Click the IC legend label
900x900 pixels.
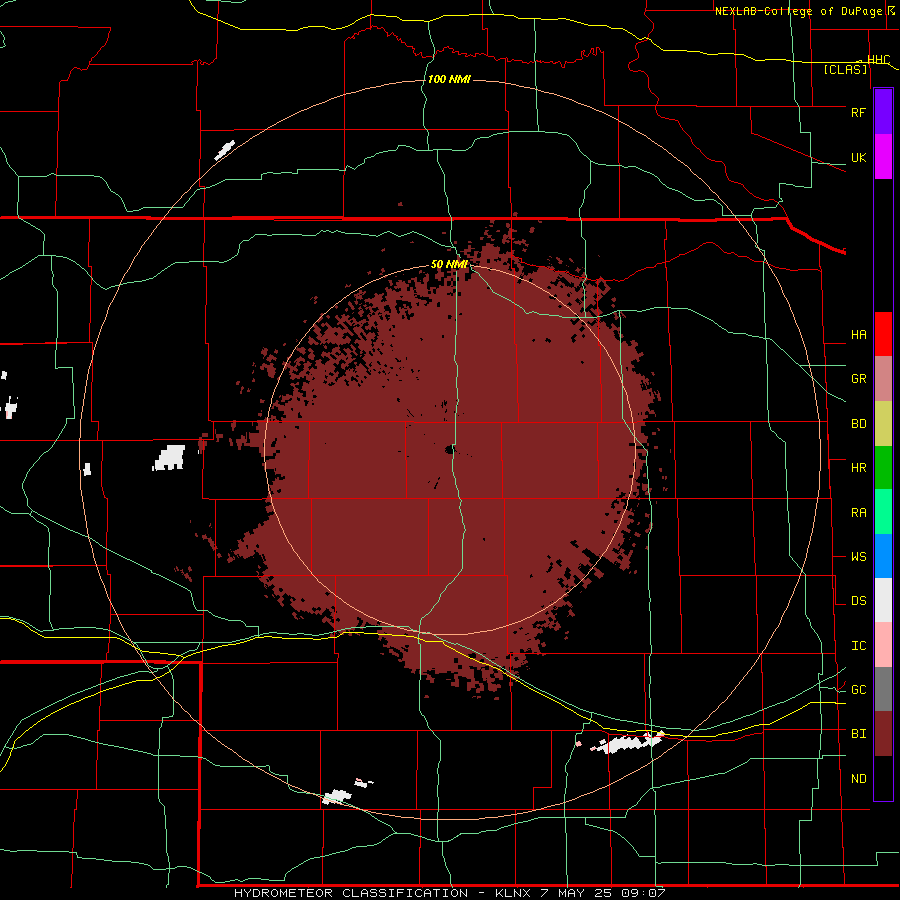[x=858, y=646]
